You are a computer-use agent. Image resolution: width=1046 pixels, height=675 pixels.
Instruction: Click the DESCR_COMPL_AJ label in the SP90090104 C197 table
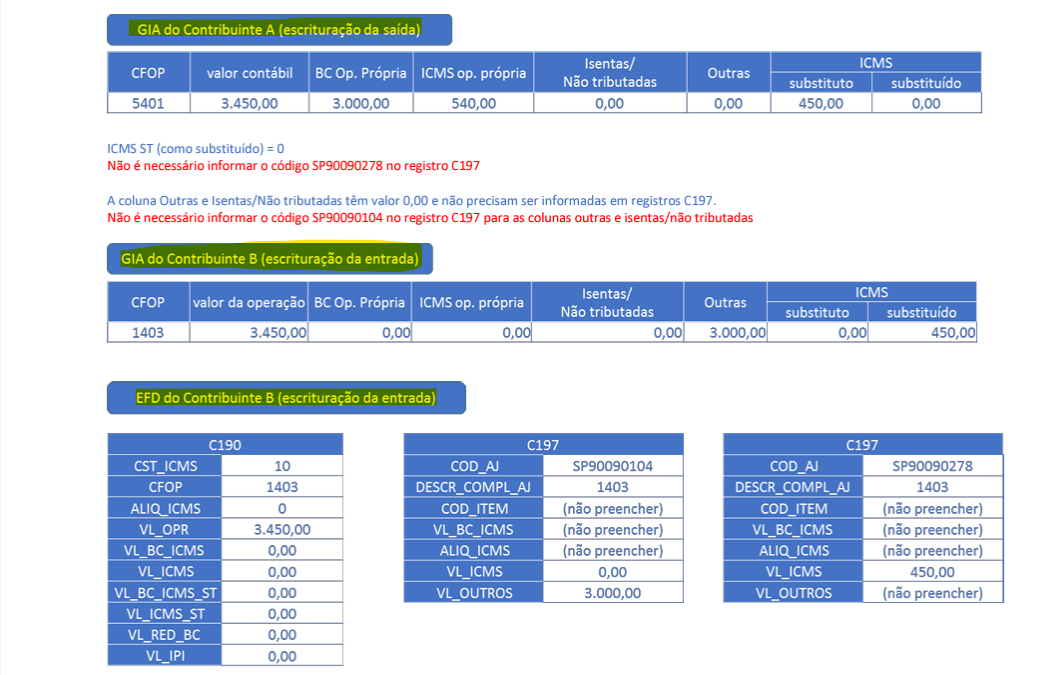474,487
